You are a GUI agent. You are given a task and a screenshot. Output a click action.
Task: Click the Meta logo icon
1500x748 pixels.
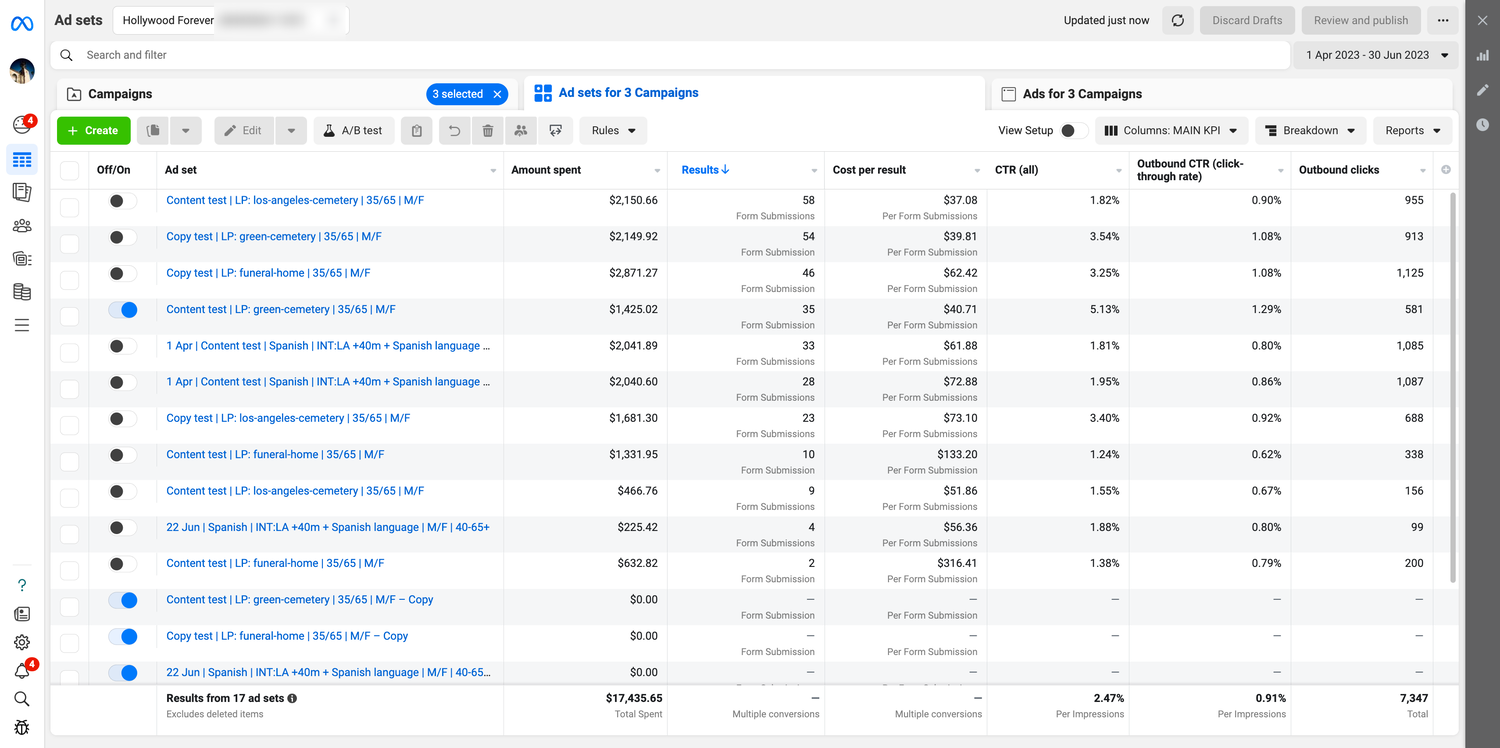point(22,23)
